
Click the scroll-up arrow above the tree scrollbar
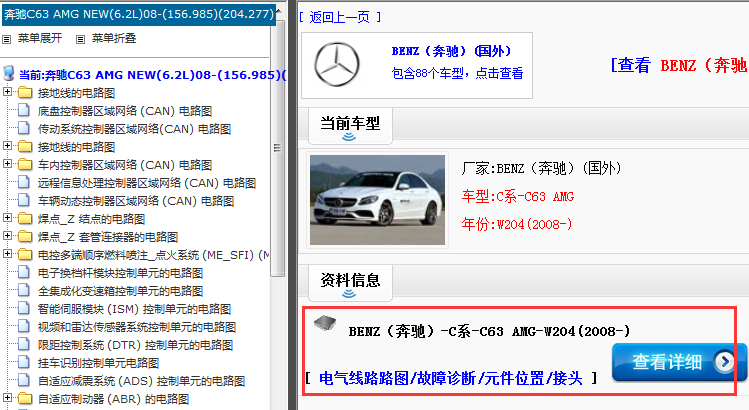click(x=279, y=12)
